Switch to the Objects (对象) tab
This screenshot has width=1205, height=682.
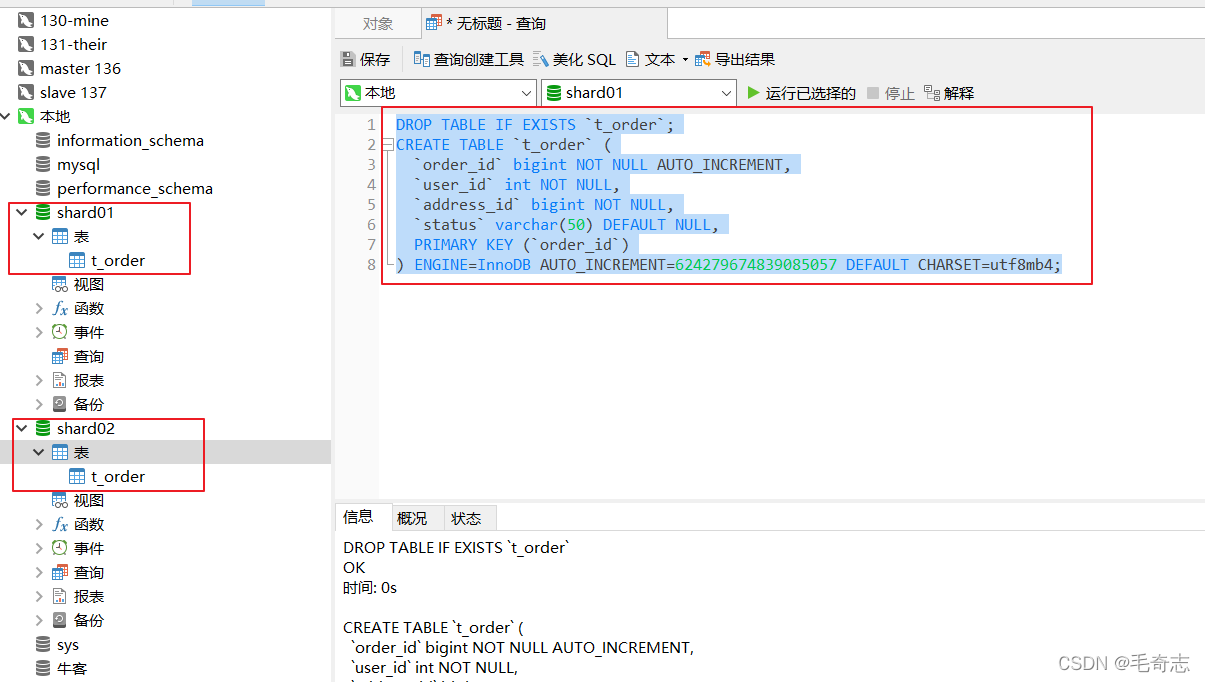click(378, 24)
